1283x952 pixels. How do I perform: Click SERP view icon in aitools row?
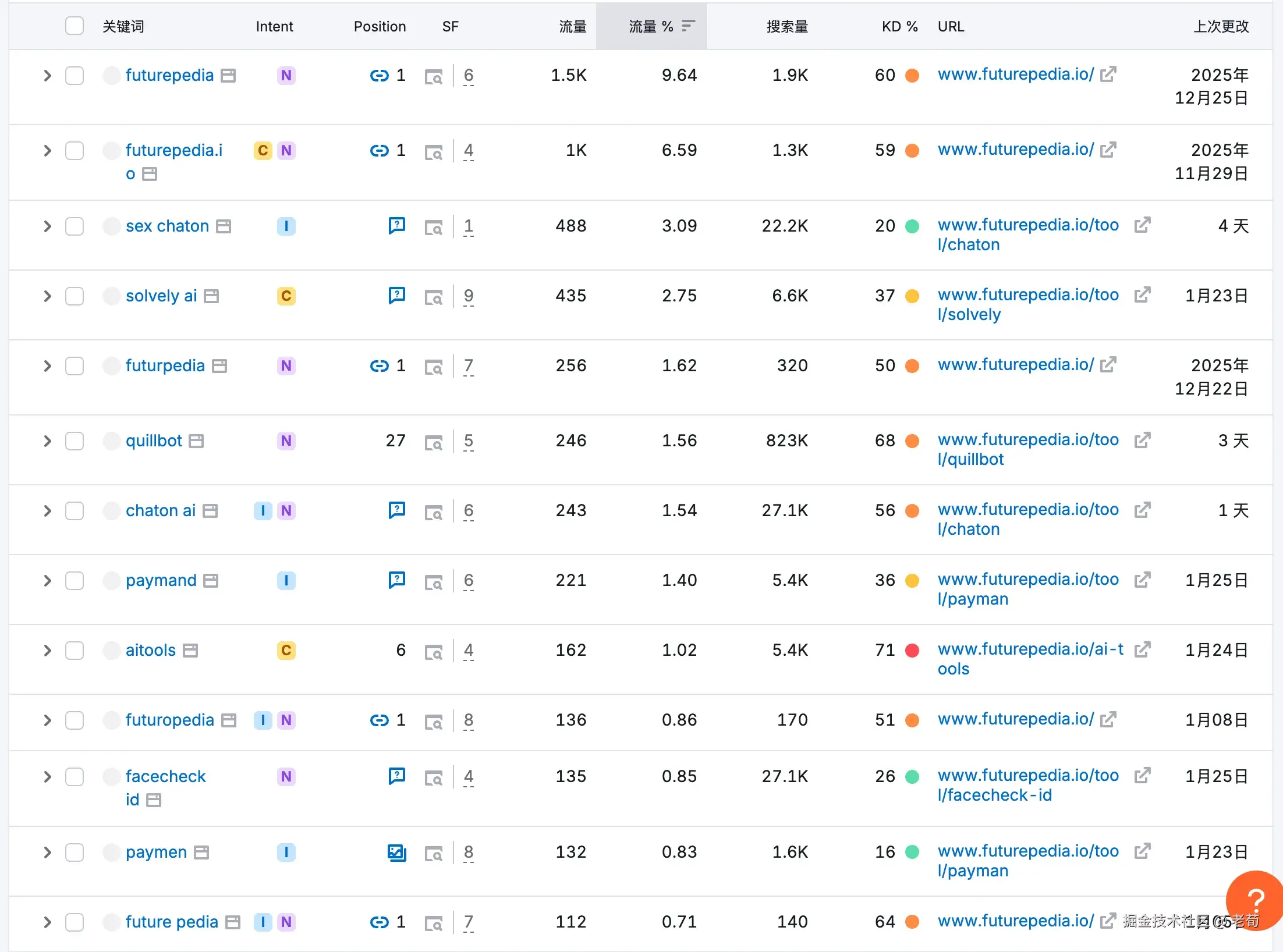(x=434, y=652)
